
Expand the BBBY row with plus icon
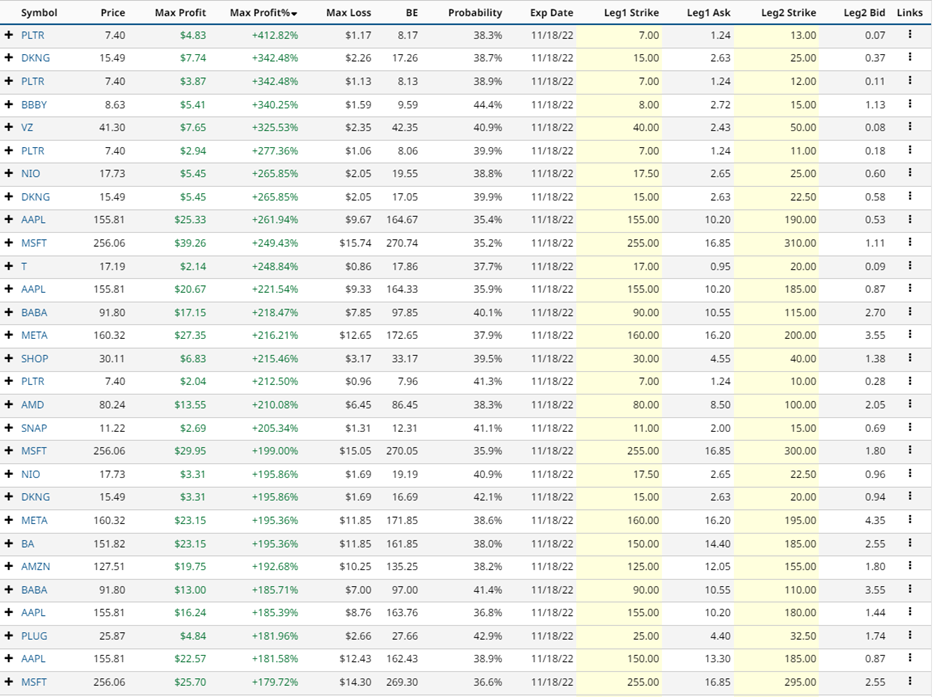[x=8, y=104]
